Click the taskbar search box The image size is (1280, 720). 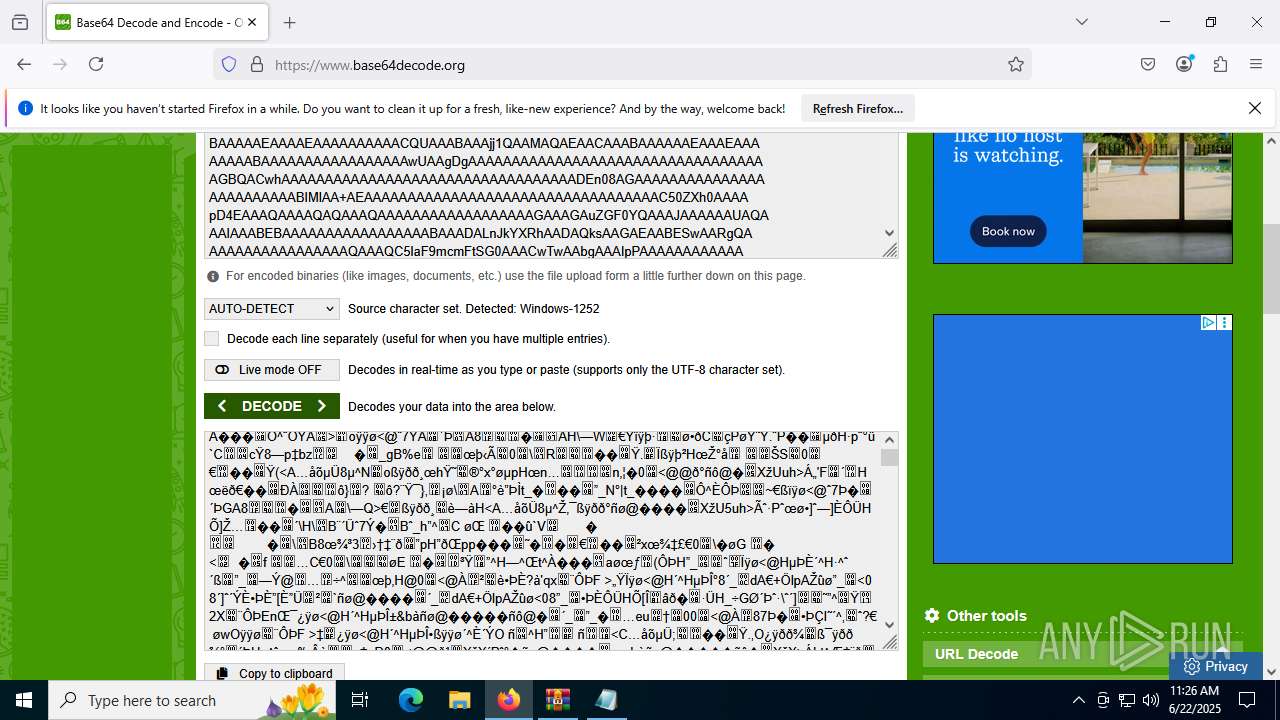coord(193,700)
